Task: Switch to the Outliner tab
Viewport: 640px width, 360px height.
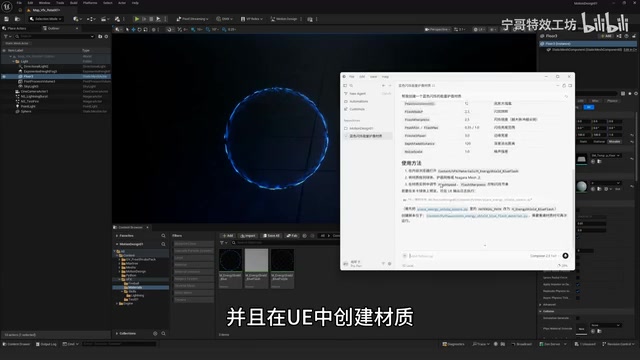Action: [52, 29]
